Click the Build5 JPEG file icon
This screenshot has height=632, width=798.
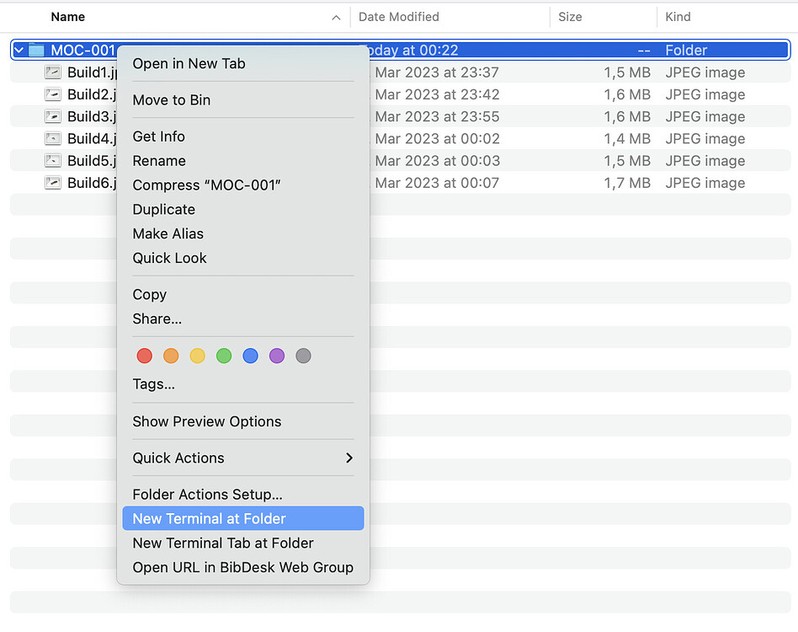(x=53, y=161)
